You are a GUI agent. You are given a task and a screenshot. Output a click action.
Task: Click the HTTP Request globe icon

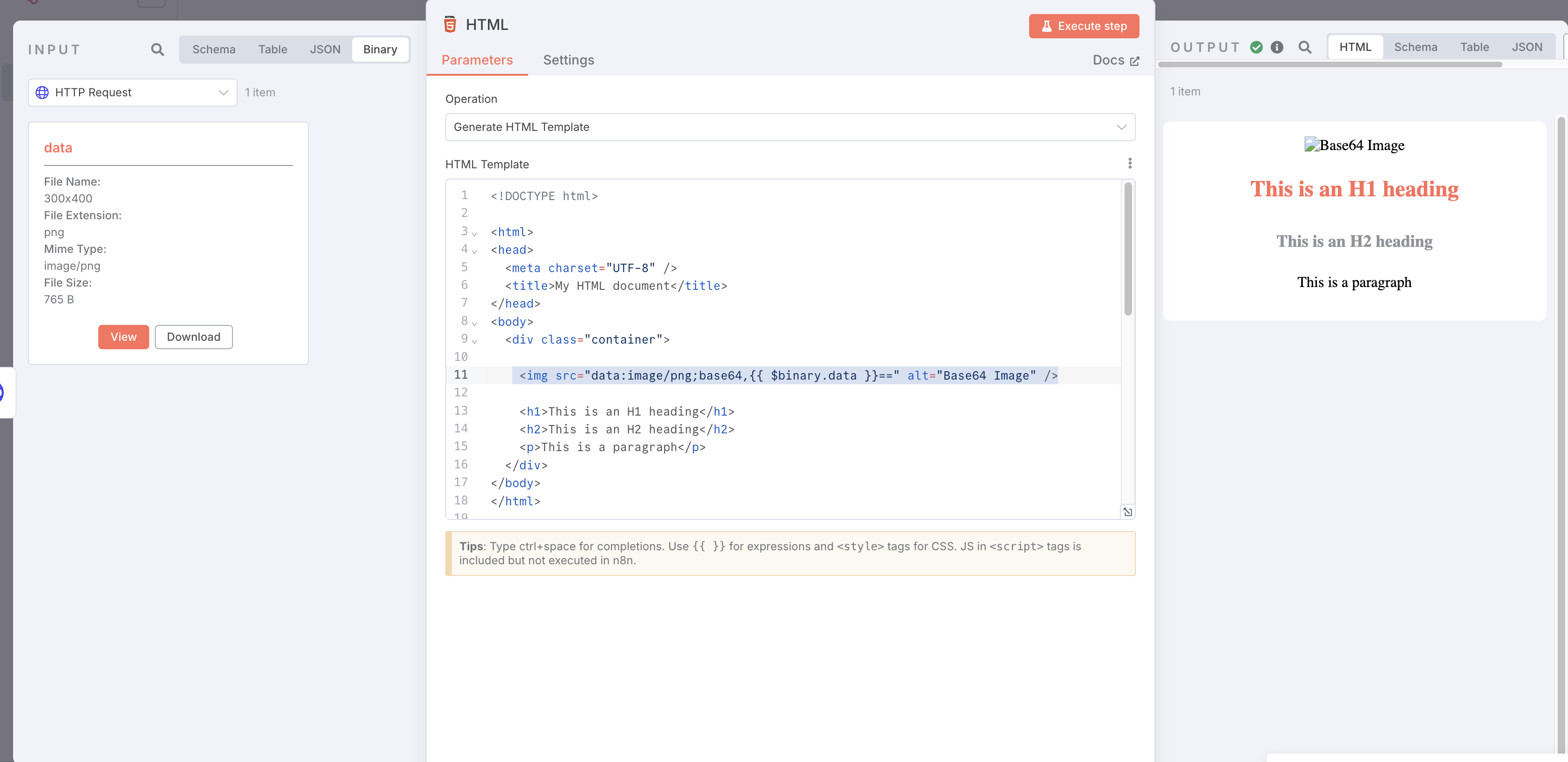42,93
